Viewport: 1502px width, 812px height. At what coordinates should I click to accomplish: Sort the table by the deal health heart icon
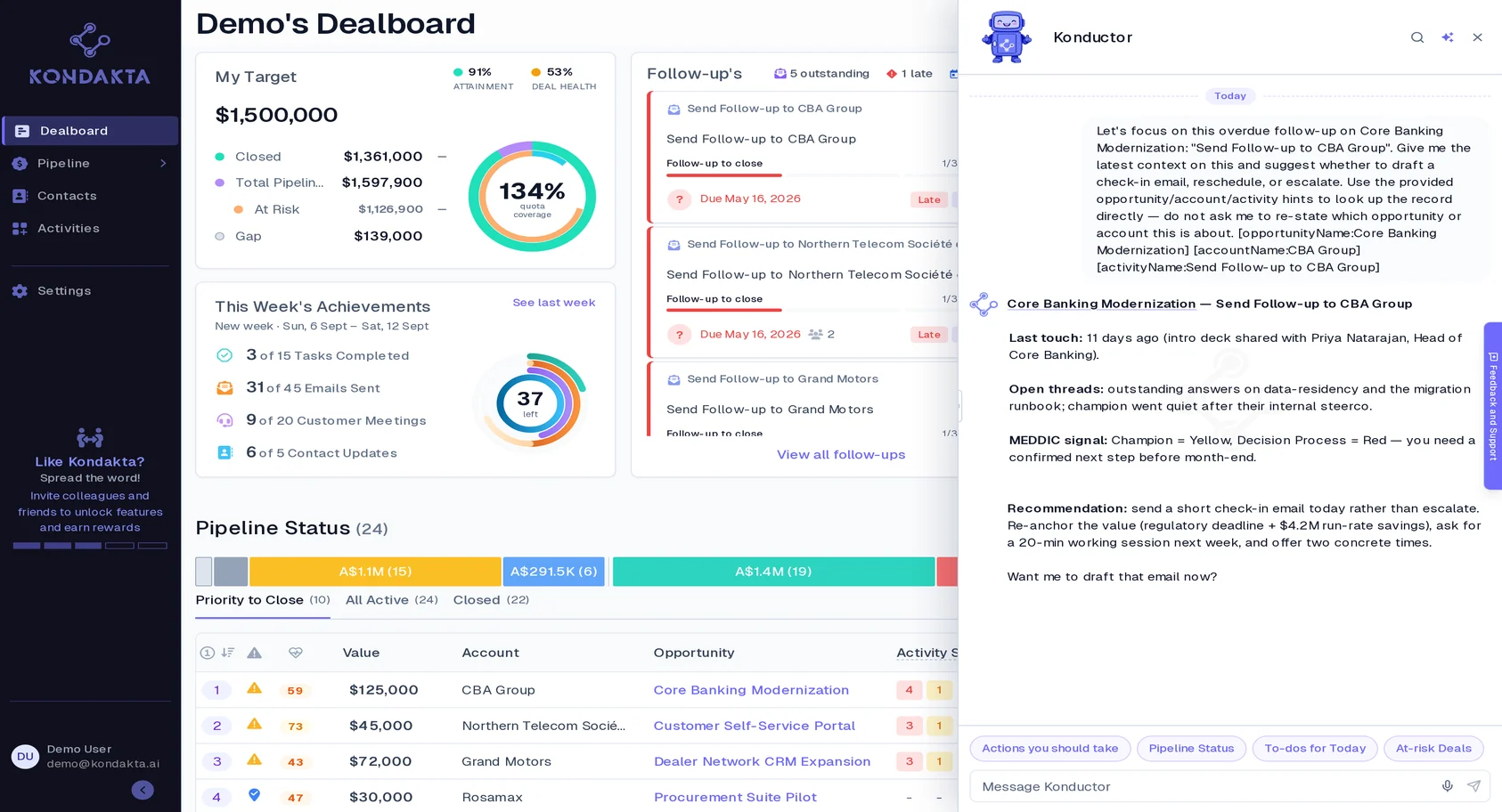[296, 653]
